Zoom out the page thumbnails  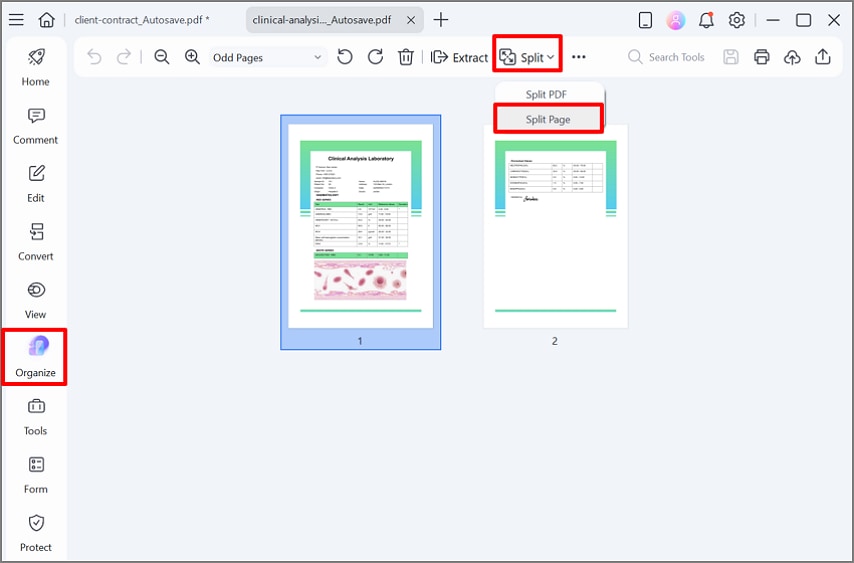(x=162, y=57)
